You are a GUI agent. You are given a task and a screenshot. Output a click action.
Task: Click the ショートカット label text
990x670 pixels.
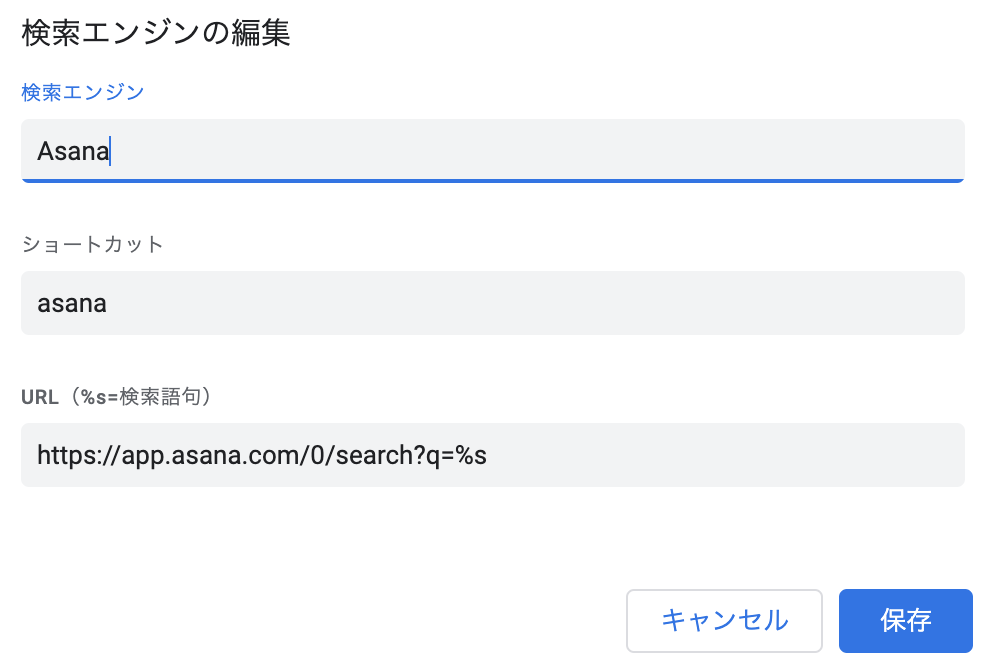click(92, 245)
